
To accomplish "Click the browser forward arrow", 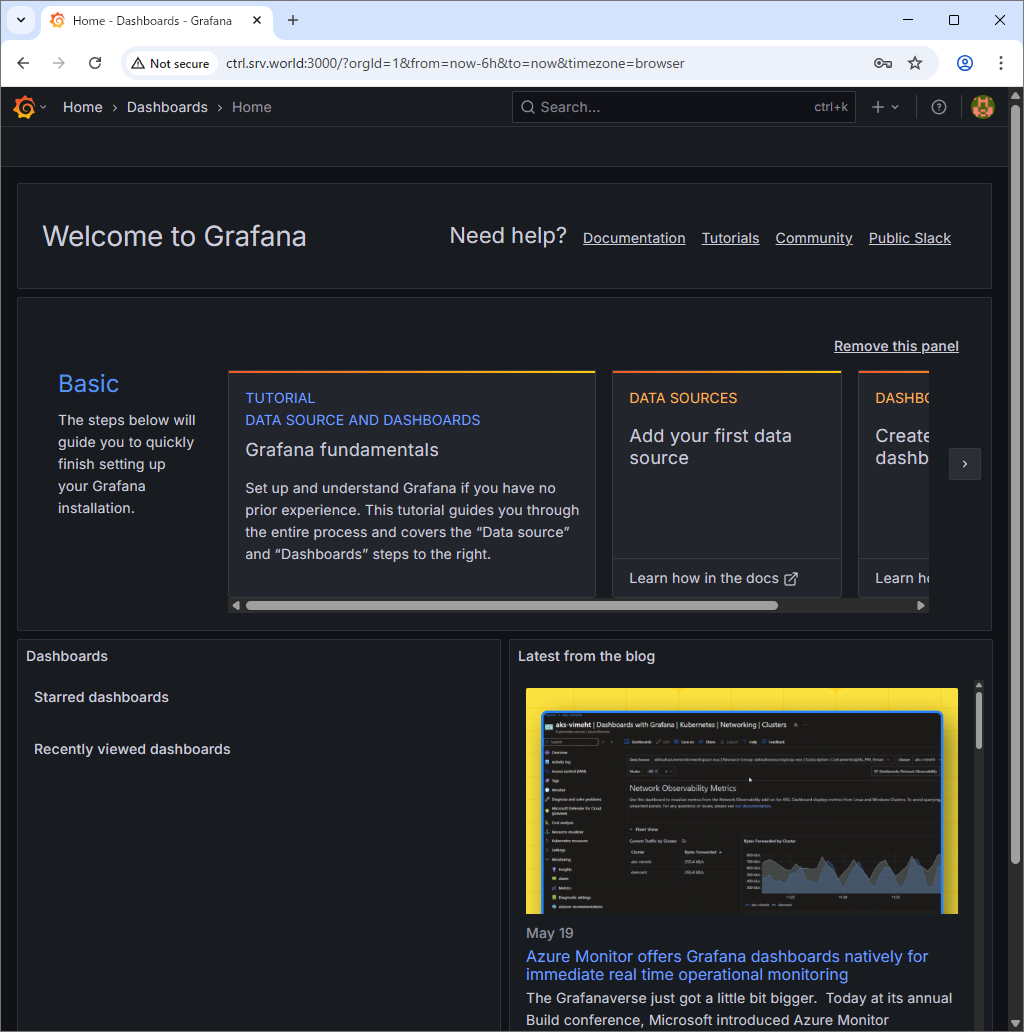I will [x=59, y=63].
